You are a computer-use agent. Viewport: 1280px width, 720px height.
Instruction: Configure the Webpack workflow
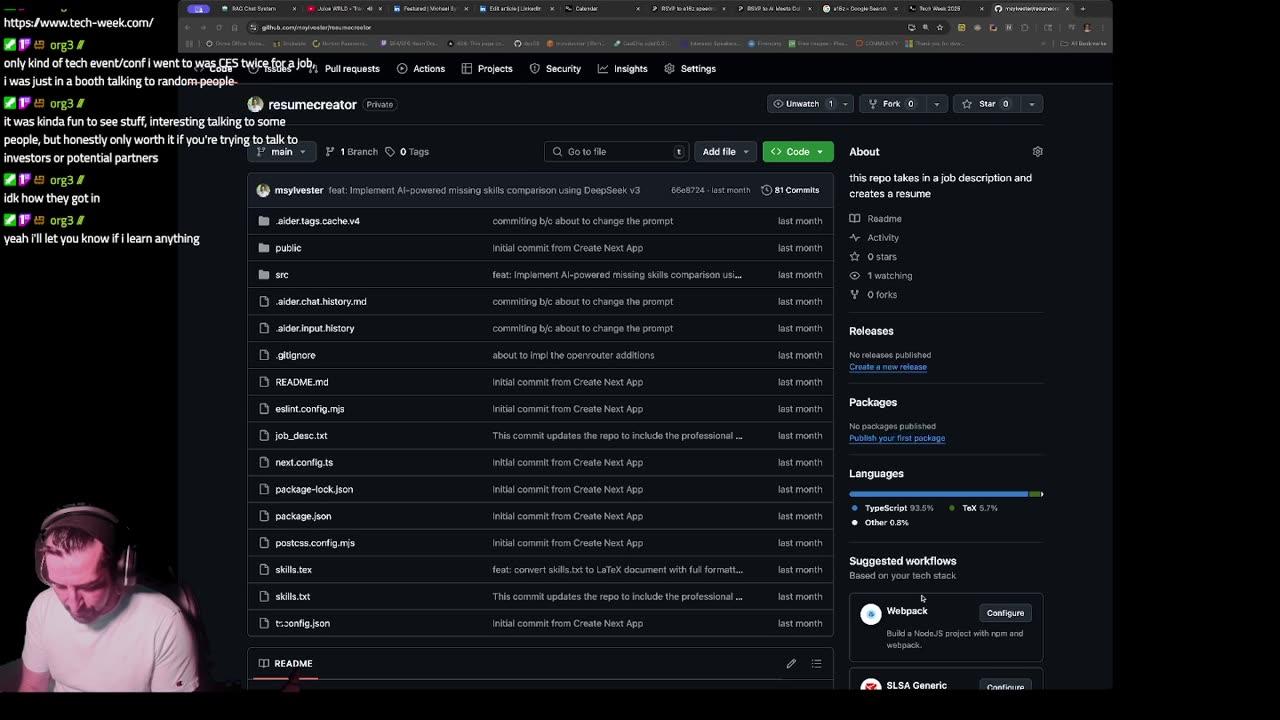(1005, 613)
